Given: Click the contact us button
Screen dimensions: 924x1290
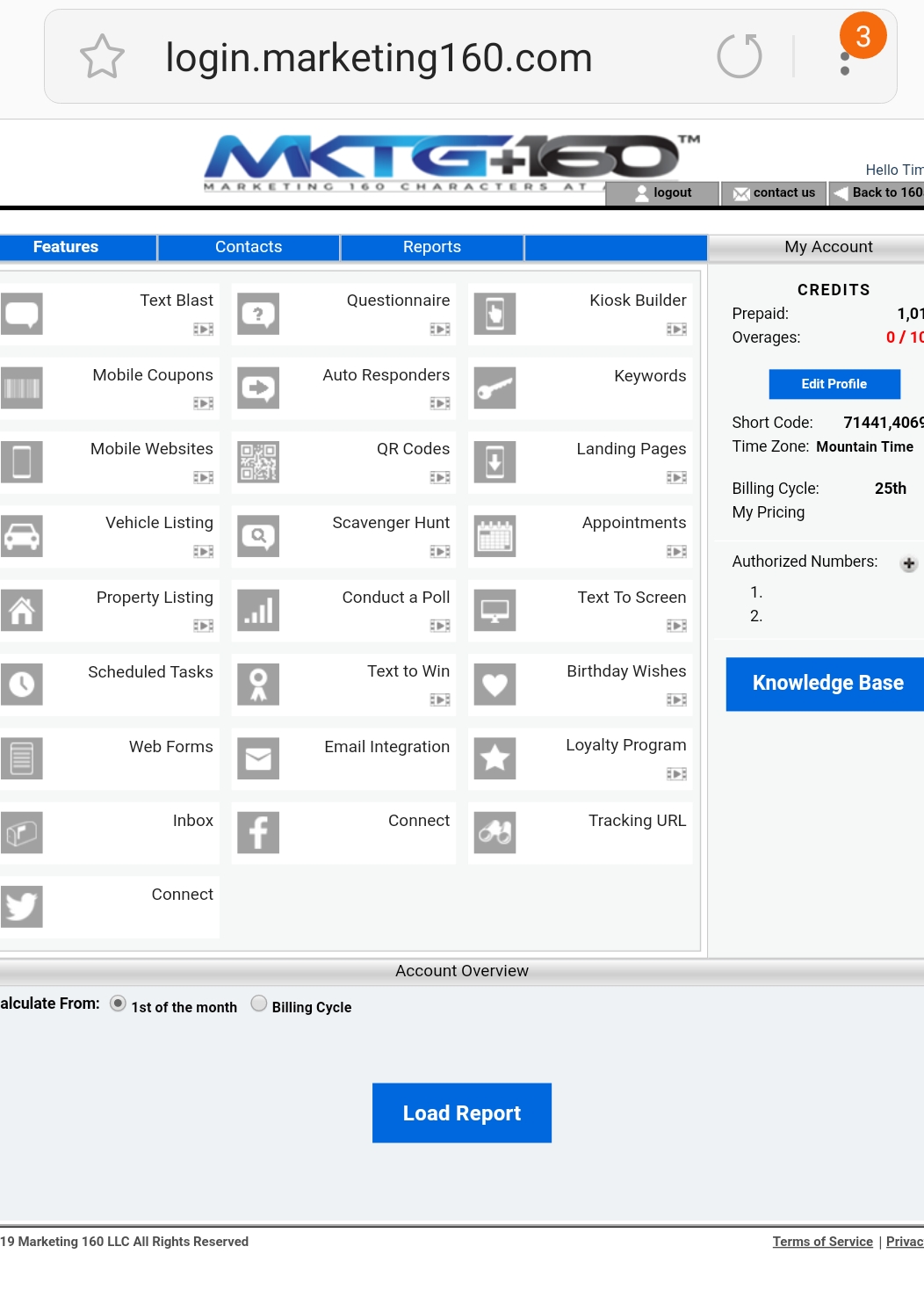Looking at the screenshot, I should pos(775,193).
